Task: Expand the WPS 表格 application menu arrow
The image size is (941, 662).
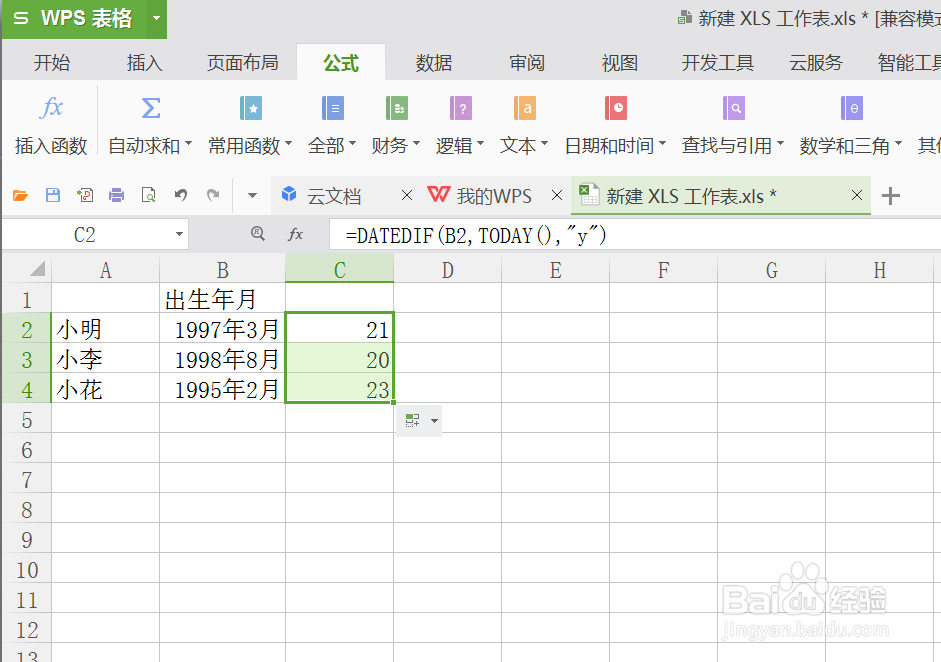Action: 157,18
